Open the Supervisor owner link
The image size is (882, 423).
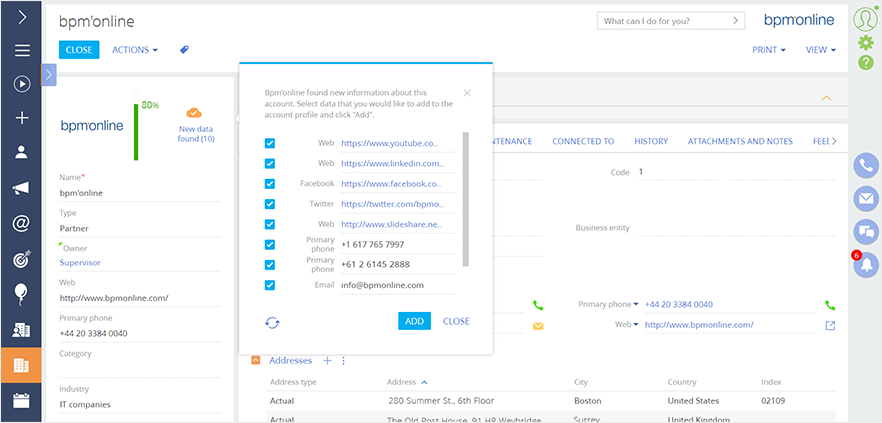pyautogui.click(x=80, y=262)
